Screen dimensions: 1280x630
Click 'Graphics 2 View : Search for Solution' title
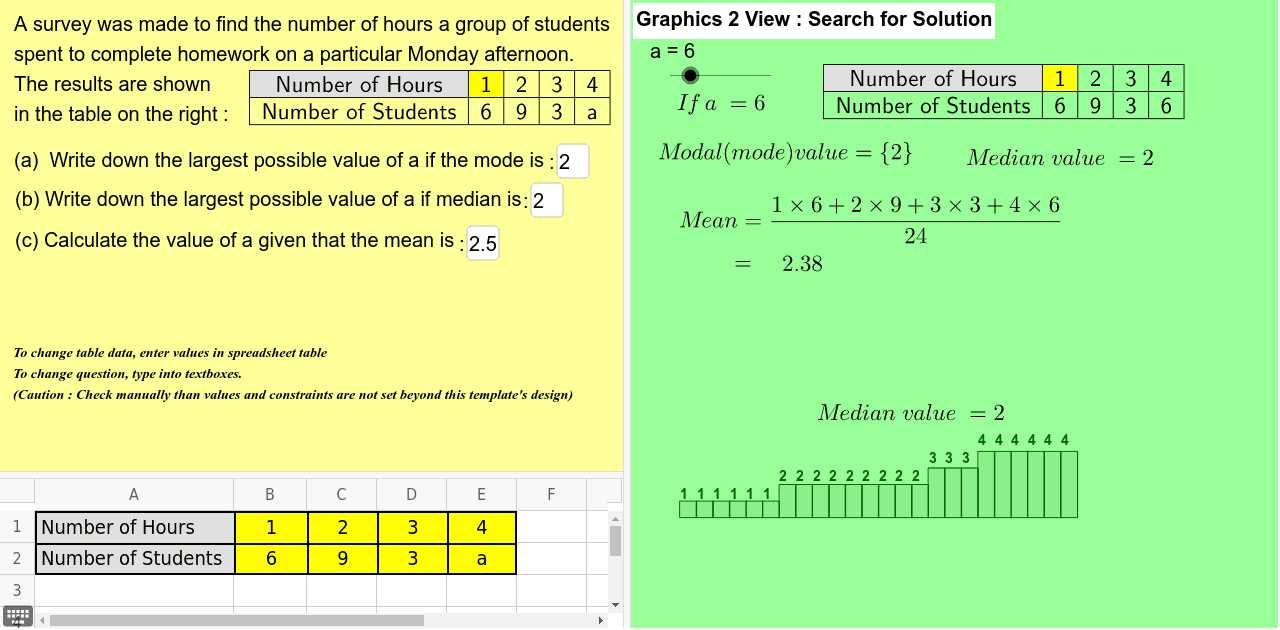[x=814, y=19]
